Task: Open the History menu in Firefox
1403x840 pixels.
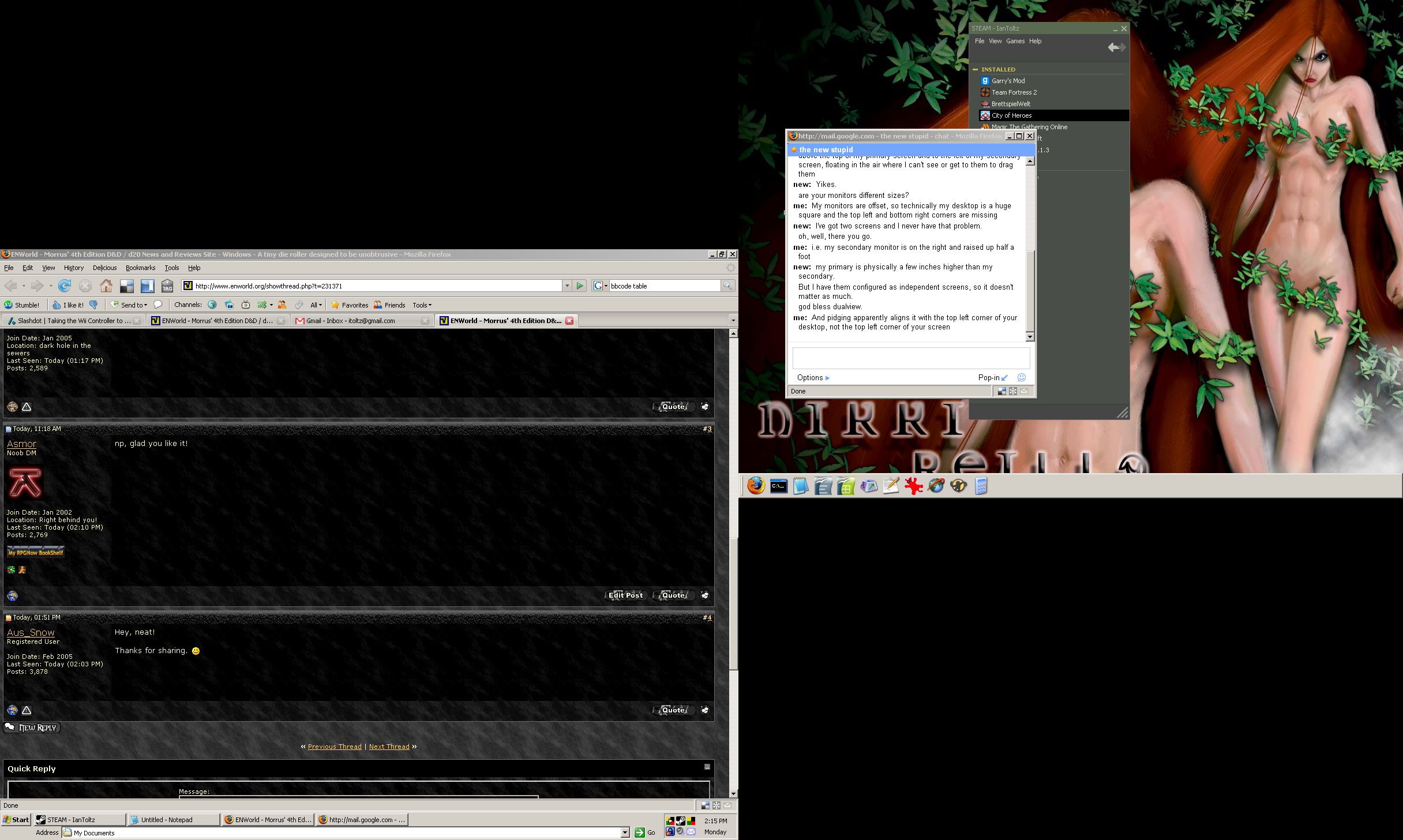Action: [74, 268]
